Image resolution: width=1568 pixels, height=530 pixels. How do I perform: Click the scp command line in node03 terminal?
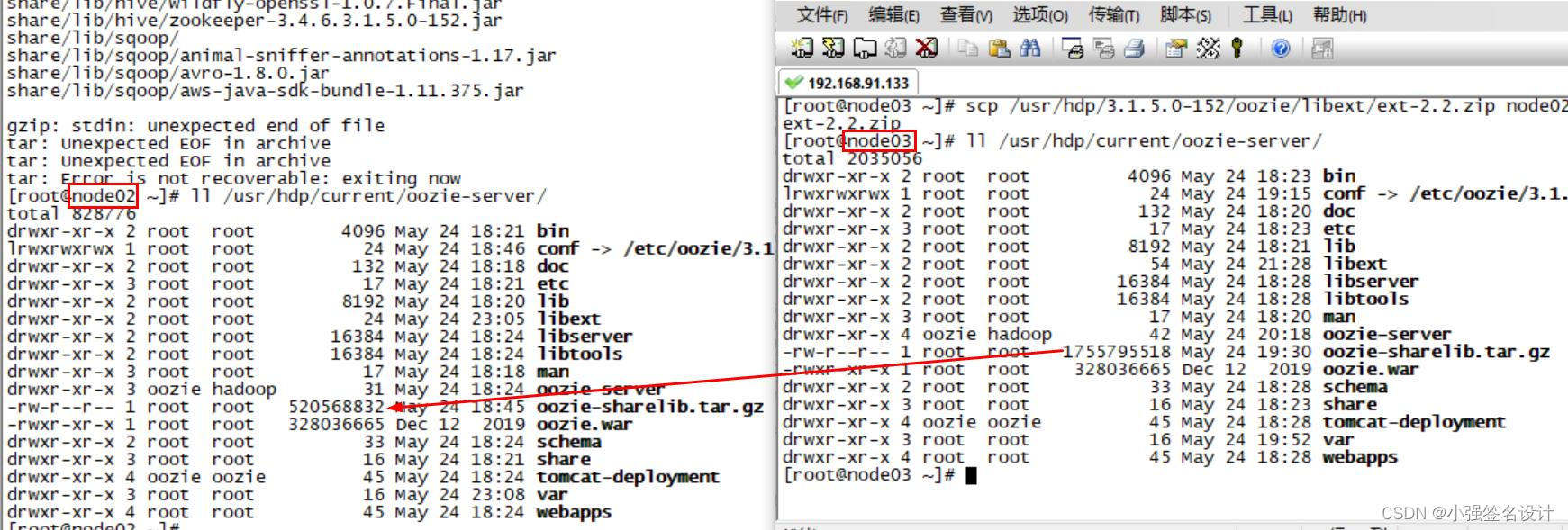tap(1175, 106)
